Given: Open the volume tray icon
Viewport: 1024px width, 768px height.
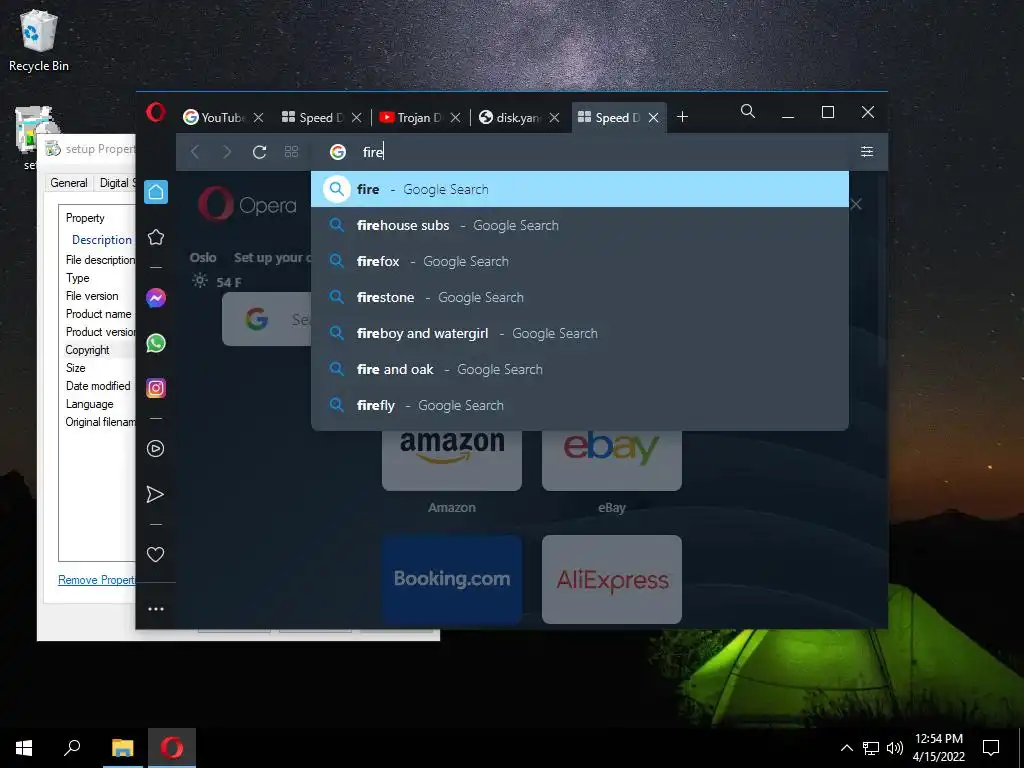Looking at the screenshot, I should (895, 748).
